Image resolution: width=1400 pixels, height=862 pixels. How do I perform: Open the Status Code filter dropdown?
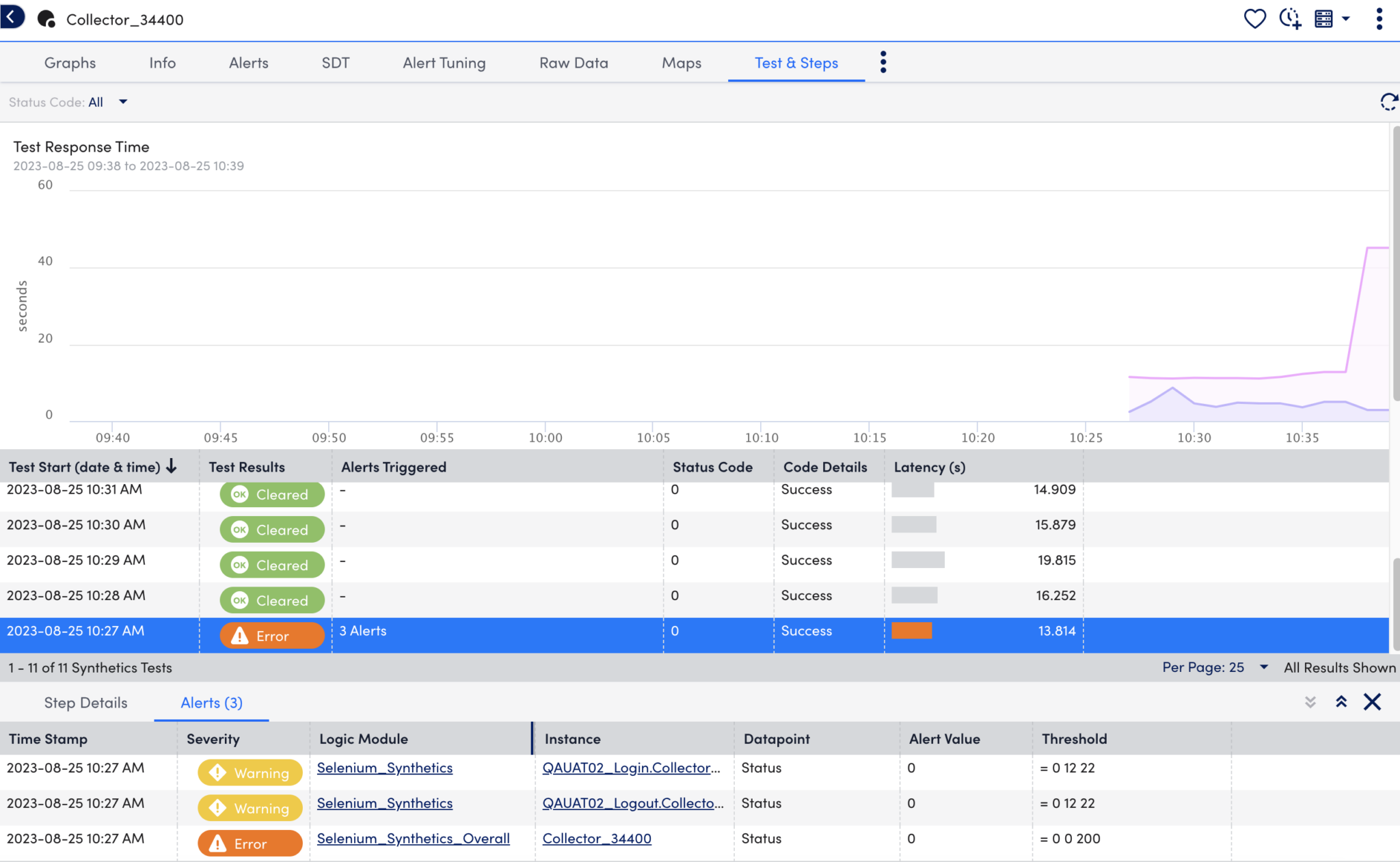click(x=123, y=102)
